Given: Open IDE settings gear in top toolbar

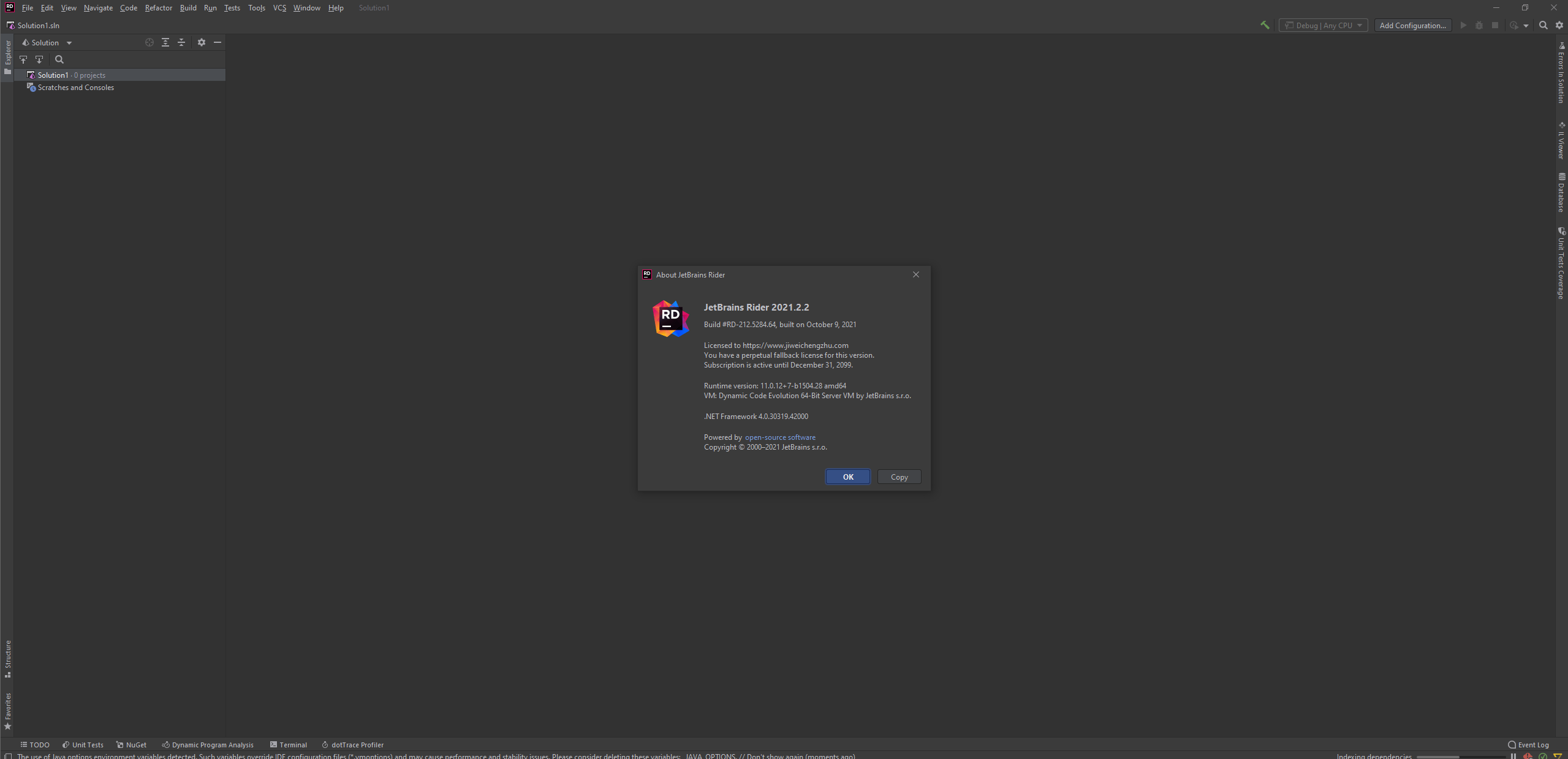Looking at the screenshot, I should [1559, 25].
